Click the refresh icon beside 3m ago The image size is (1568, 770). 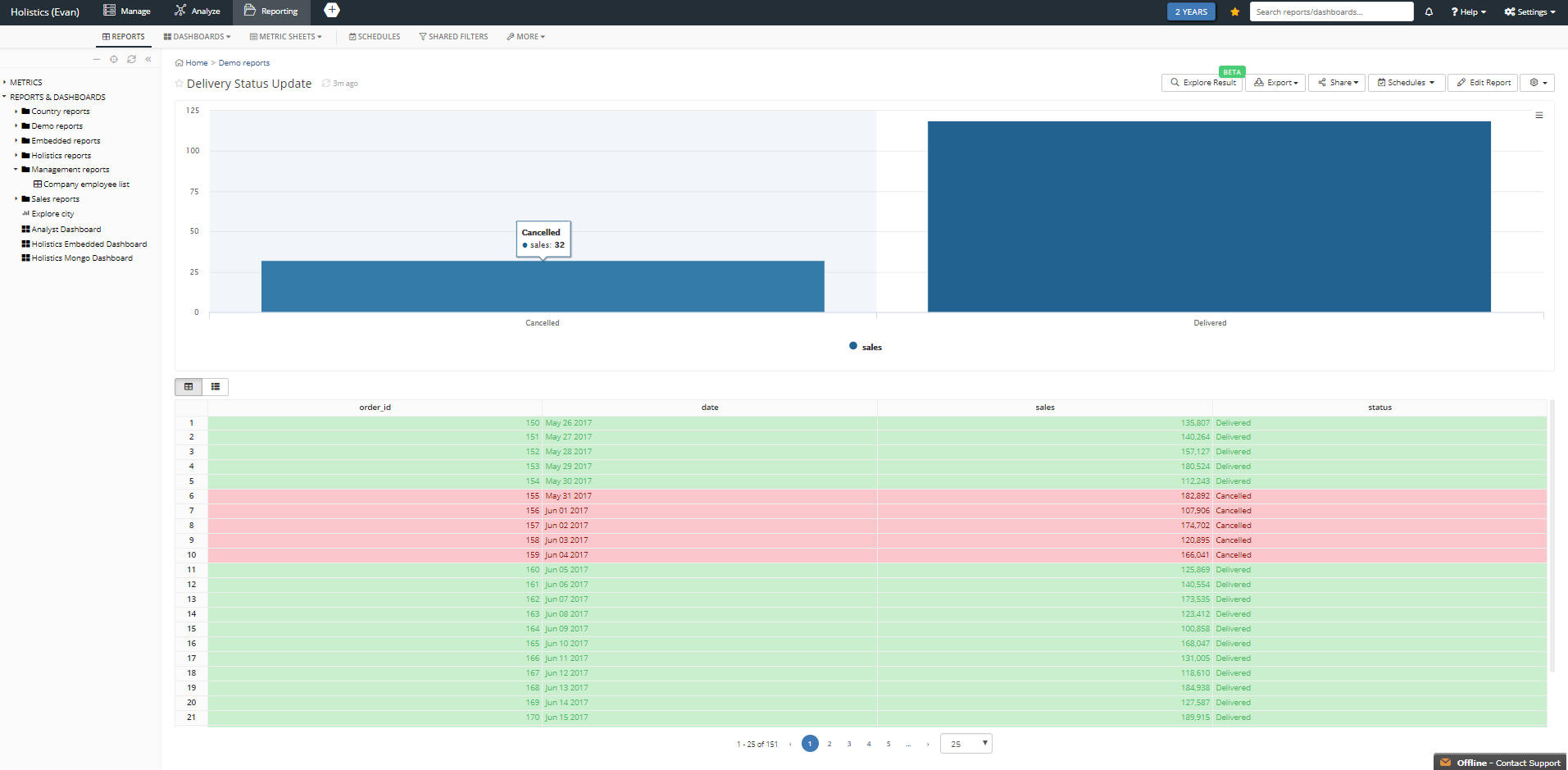(x=326, y=84)
